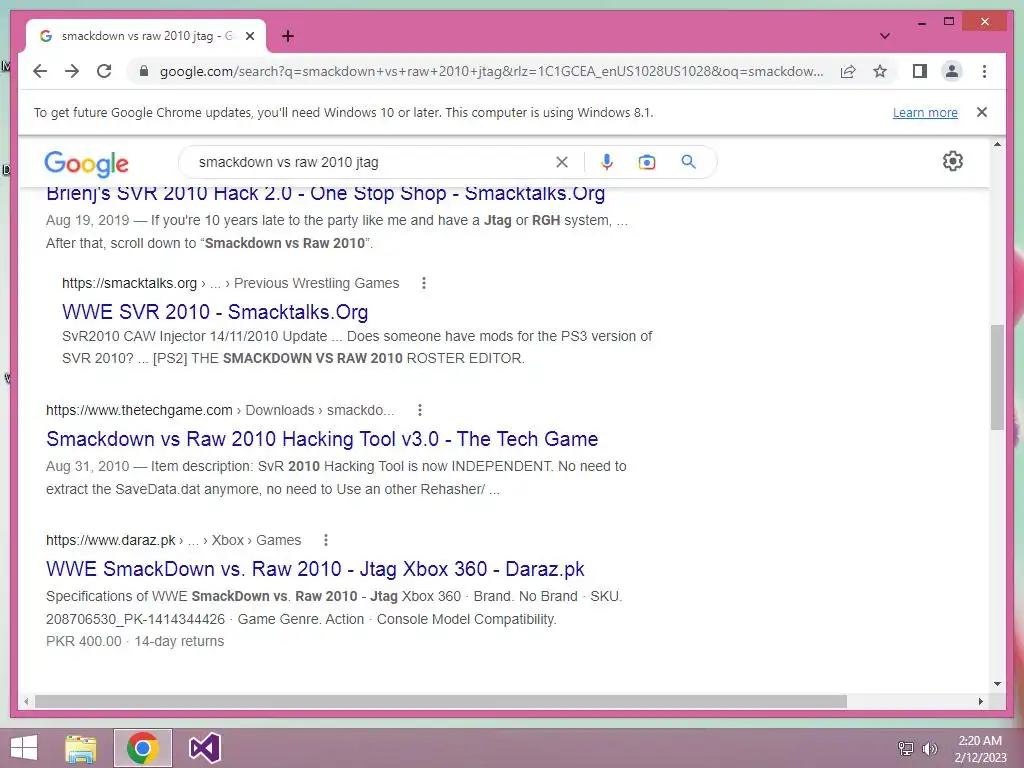This screenshot has height=768, width=1024.
Task: Open Smackdown vs Raw Hacking Tool result
Action: coord(322,439)
